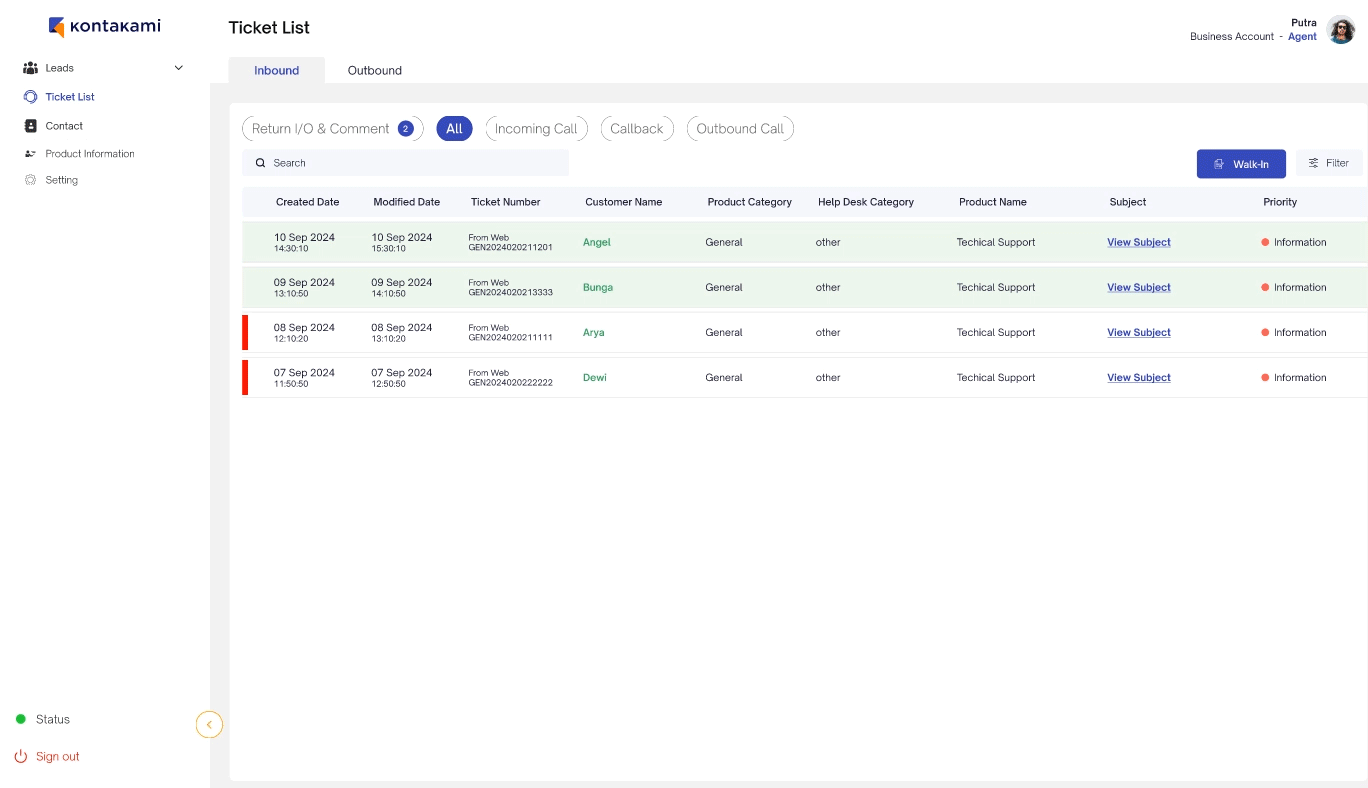Collapse the sidebar with arrow button

pos(209,724)
